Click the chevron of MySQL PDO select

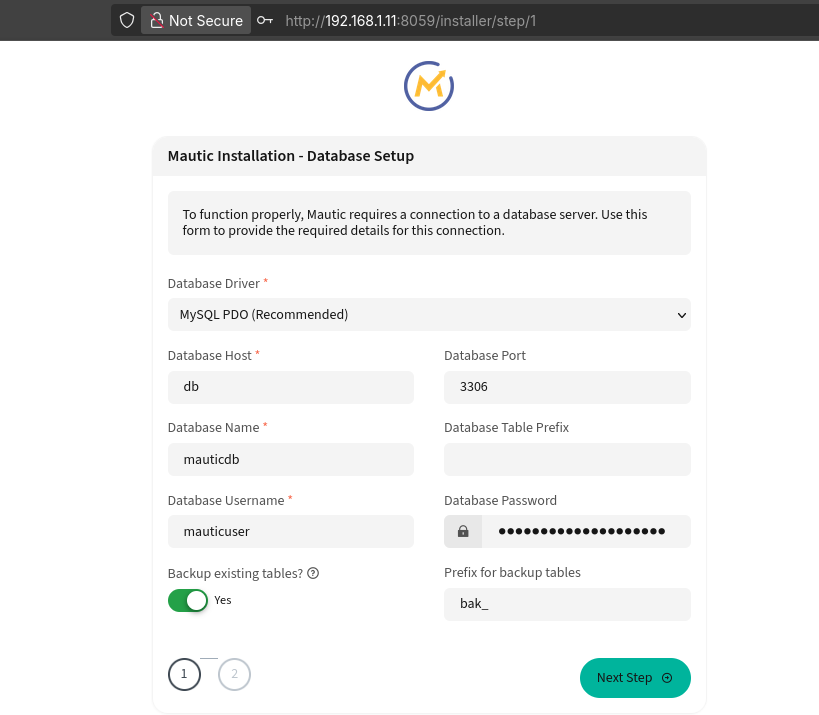(x=681, y=315)
